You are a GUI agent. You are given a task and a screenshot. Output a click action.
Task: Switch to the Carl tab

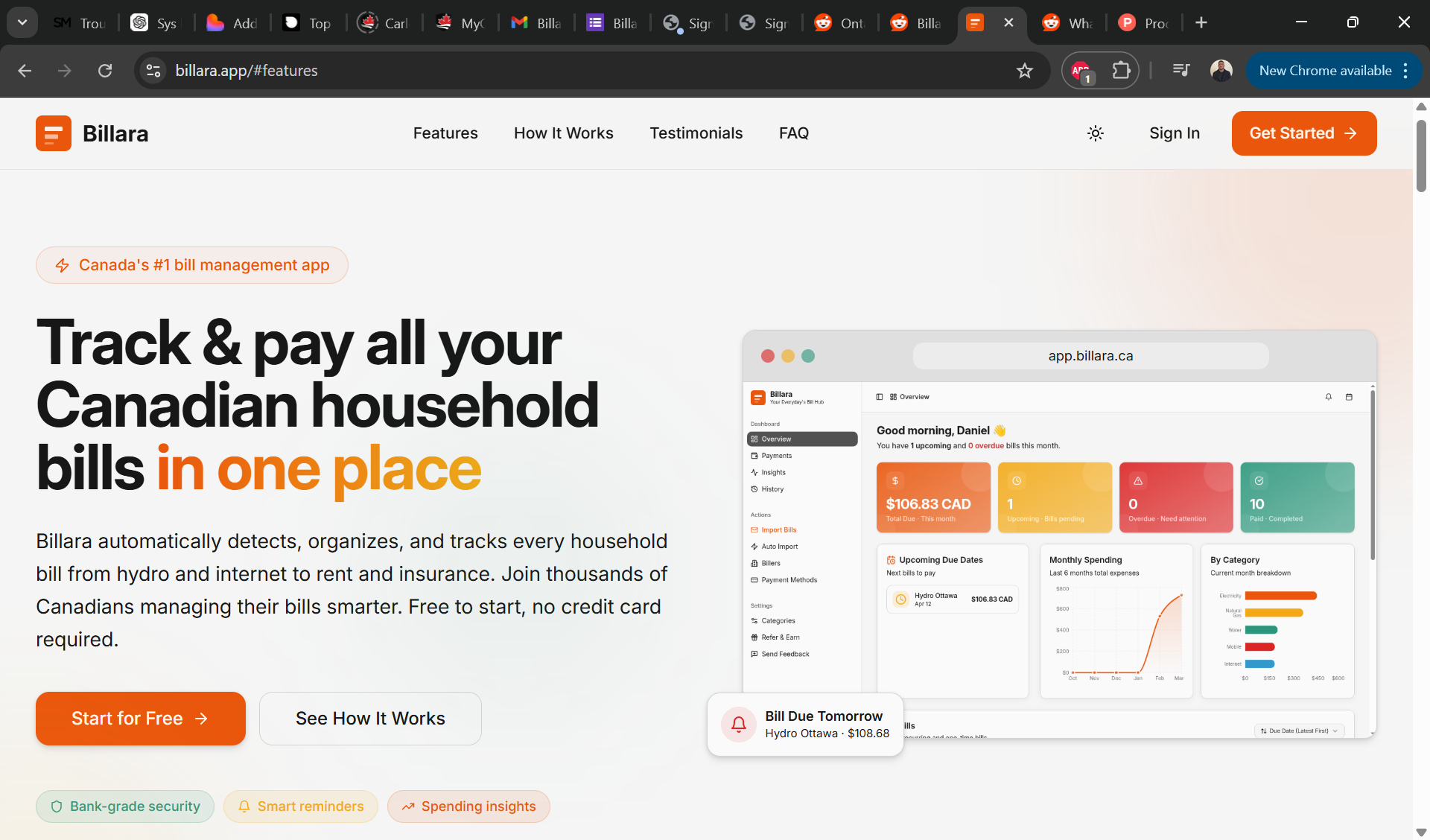pos(384,23)
